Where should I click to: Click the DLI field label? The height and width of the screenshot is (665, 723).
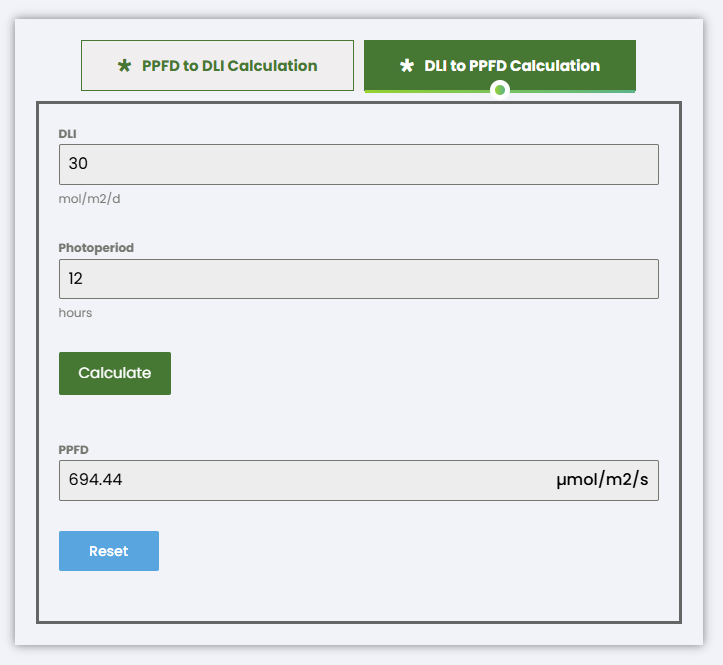point(67,134)
